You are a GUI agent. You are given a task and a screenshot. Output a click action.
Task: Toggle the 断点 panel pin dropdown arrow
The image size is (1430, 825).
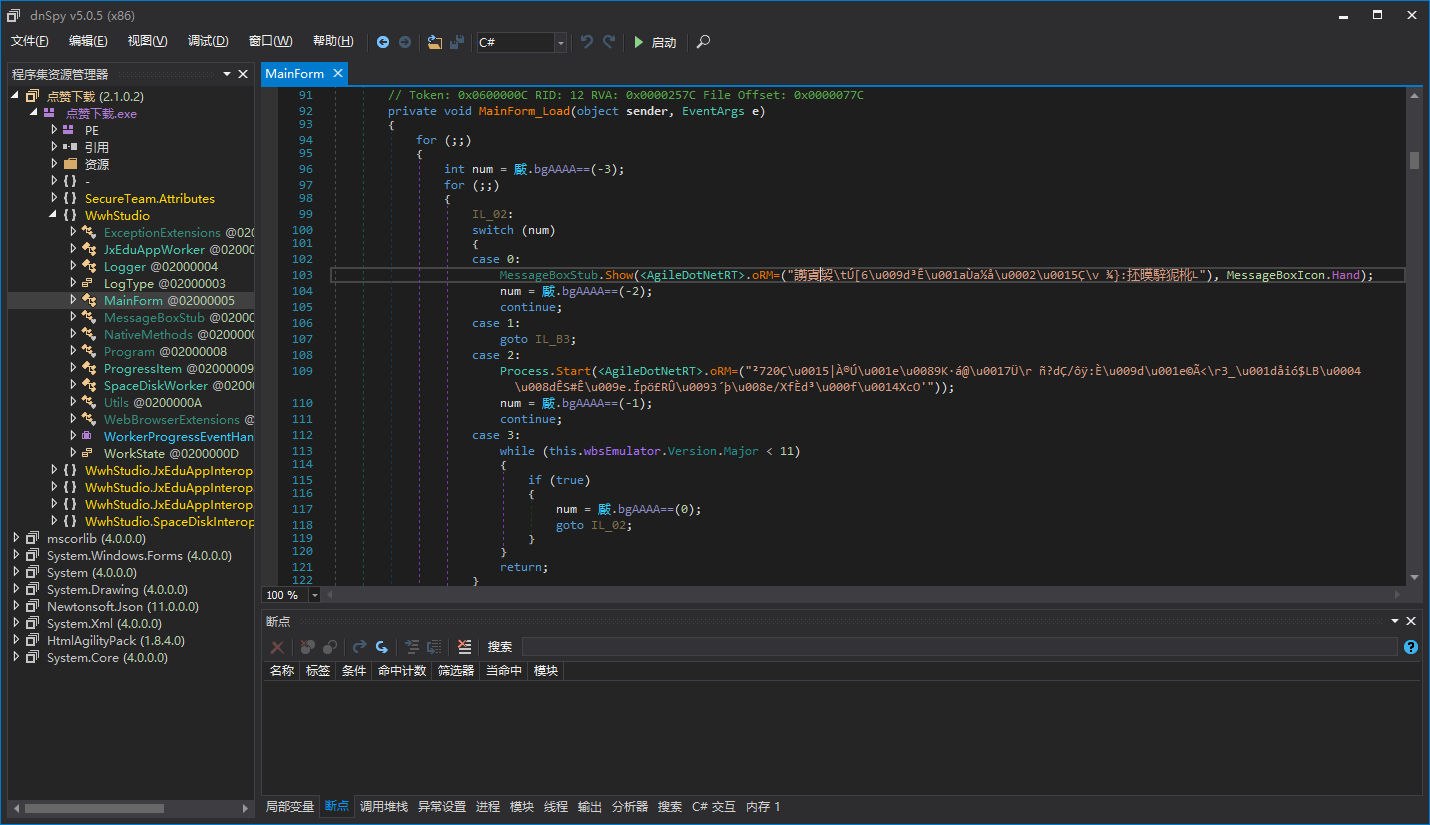click(1394, 620)
